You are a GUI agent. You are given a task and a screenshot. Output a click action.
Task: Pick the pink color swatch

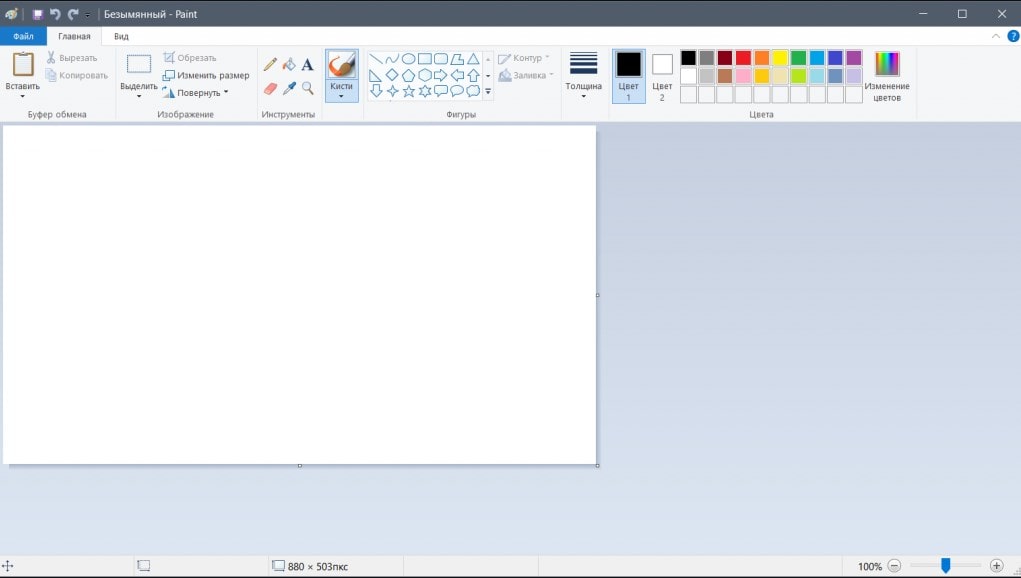coord(744,76)
